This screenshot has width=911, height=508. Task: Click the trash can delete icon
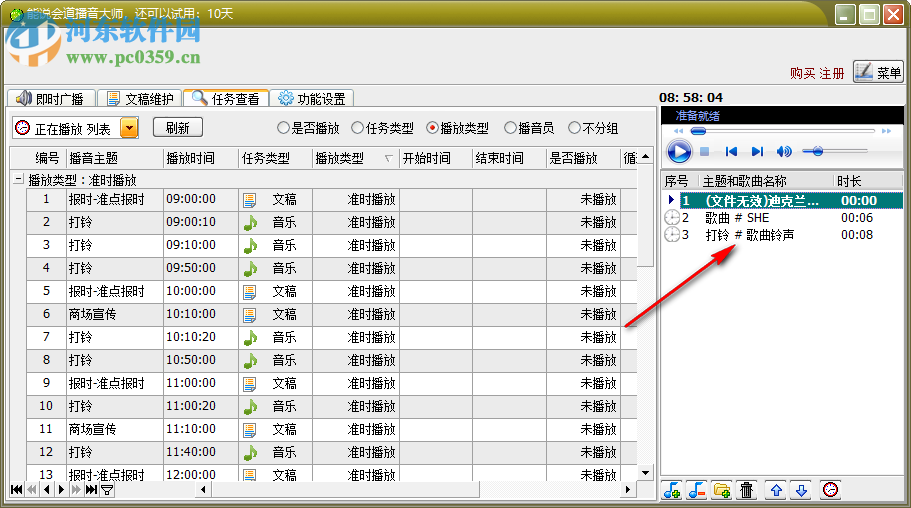coord(747,491)
